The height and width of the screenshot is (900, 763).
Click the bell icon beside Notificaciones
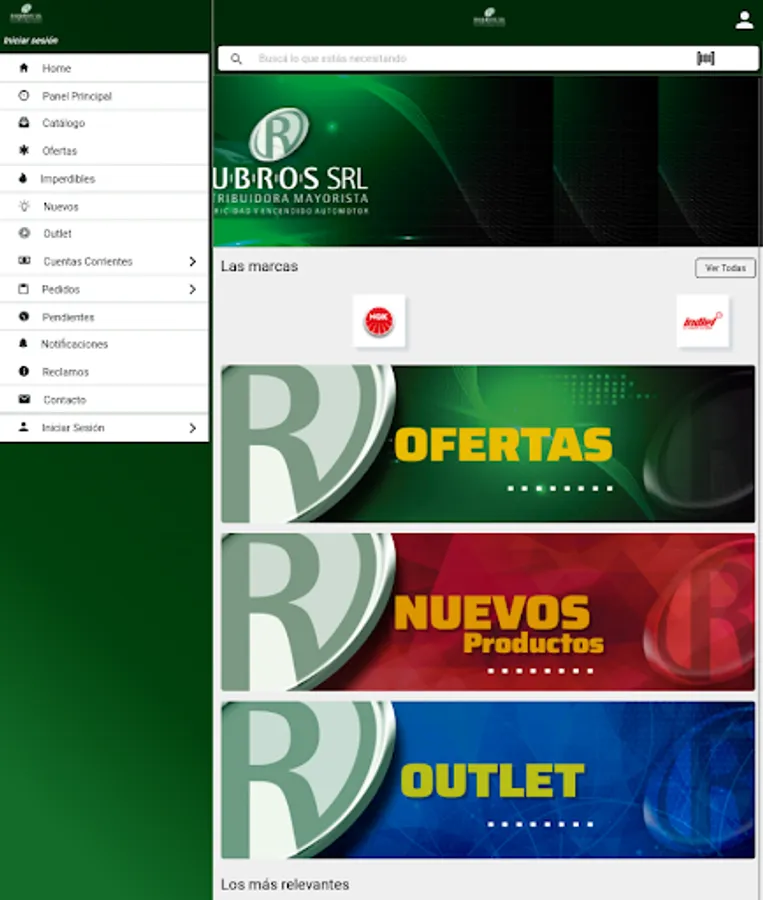pyautogui.click(x=23, y=343)
